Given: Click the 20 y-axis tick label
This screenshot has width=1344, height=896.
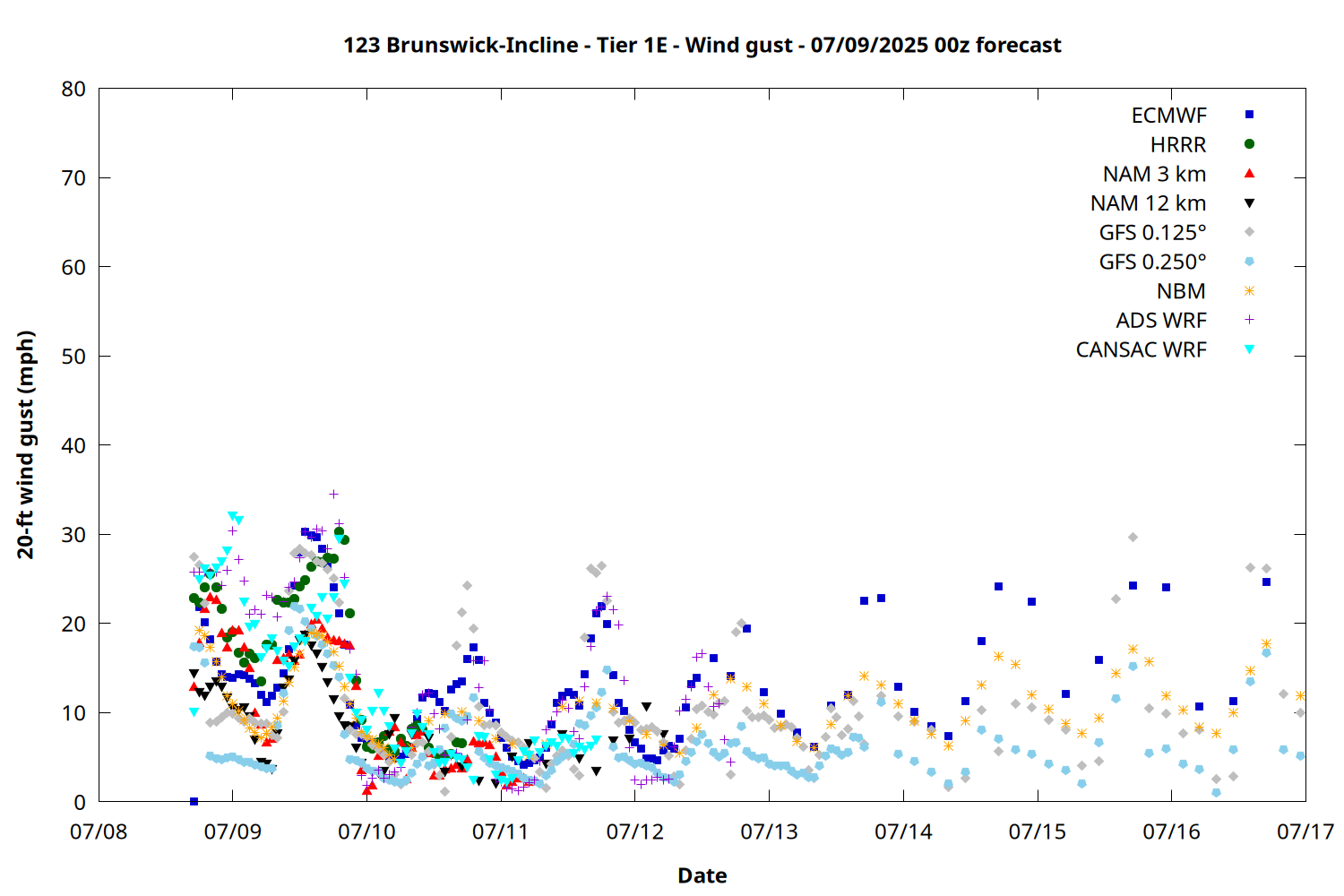Looking at the screenshot, I should click(74, 624).
